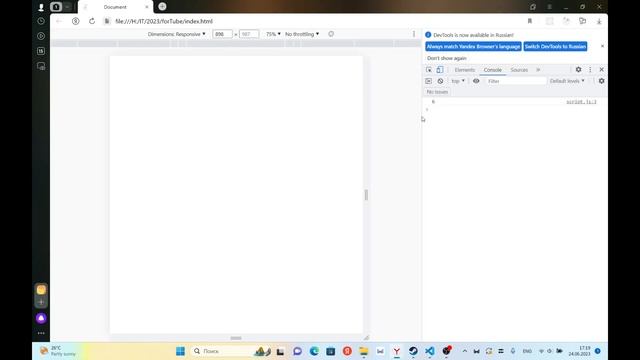Click the Yandex home button in toolbar
This screenshot has width=640, height=360.
click(76, 21)
